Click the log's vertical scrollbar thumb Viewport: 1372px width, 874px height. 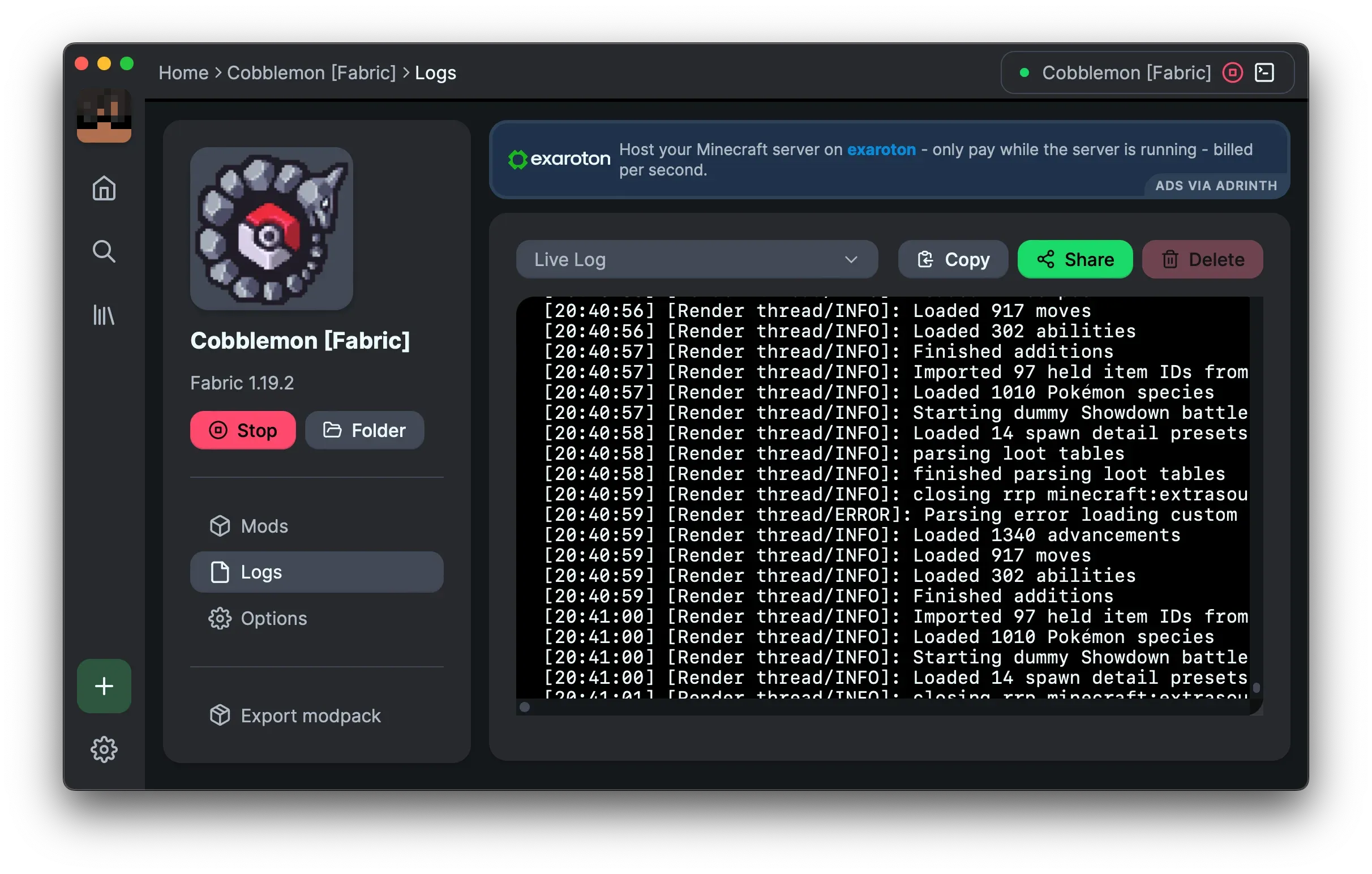click(1256, 688)
